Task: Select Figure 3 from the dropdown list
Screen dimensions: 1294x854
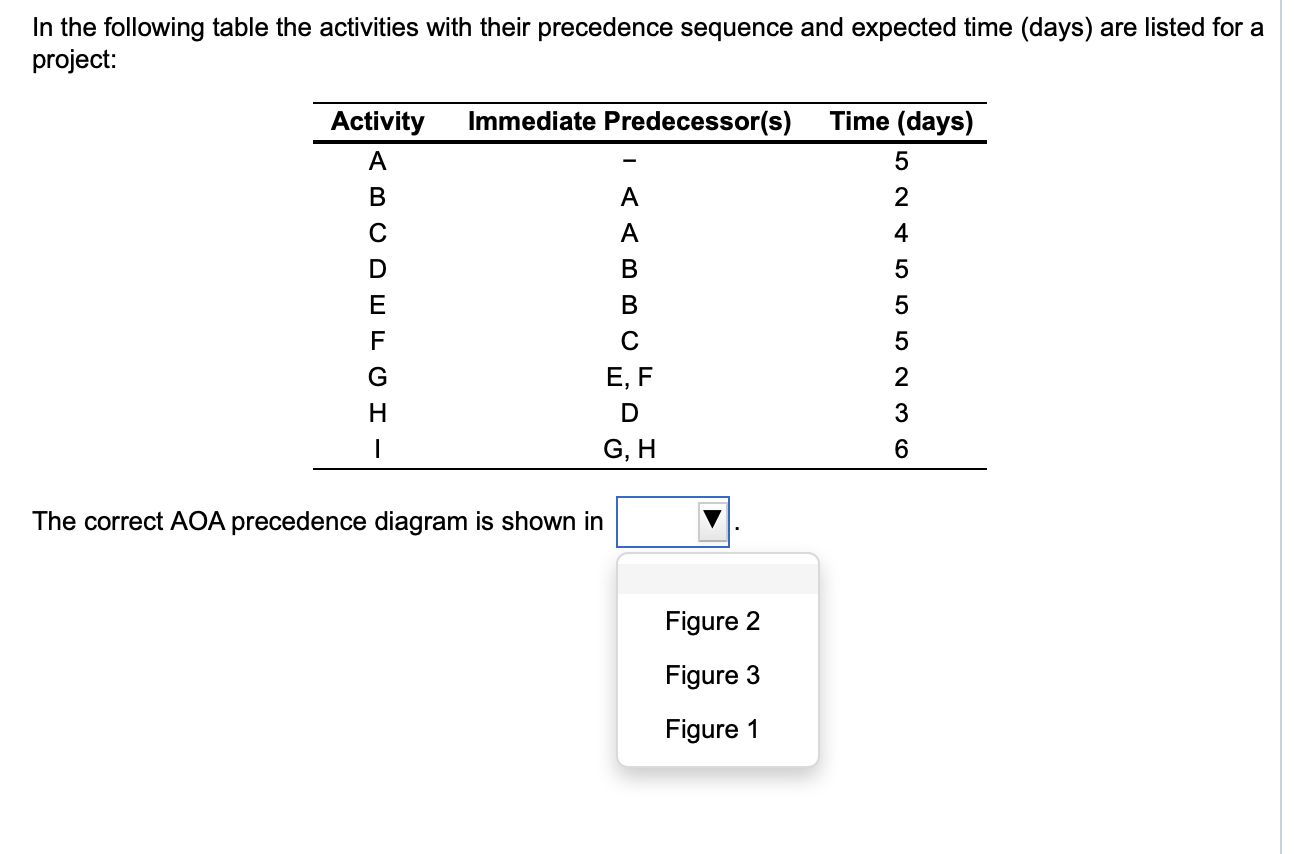Action: tap(712, 675)
